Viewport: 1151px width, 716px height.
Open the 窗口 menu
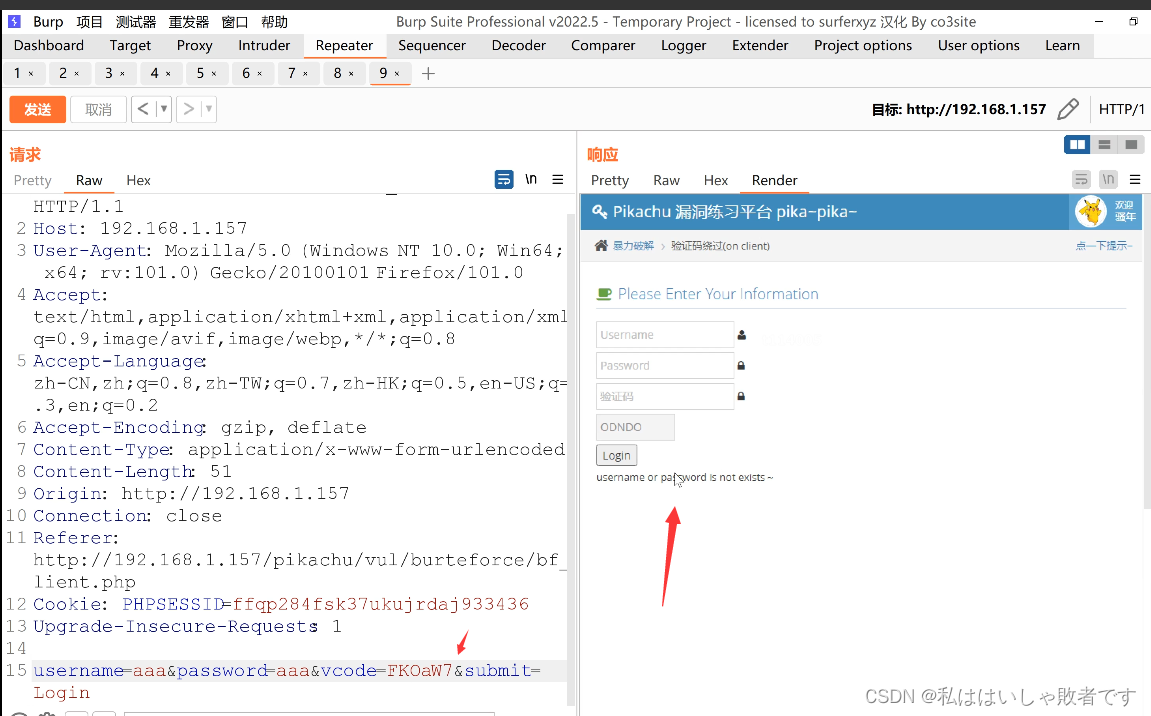[235, 22]
